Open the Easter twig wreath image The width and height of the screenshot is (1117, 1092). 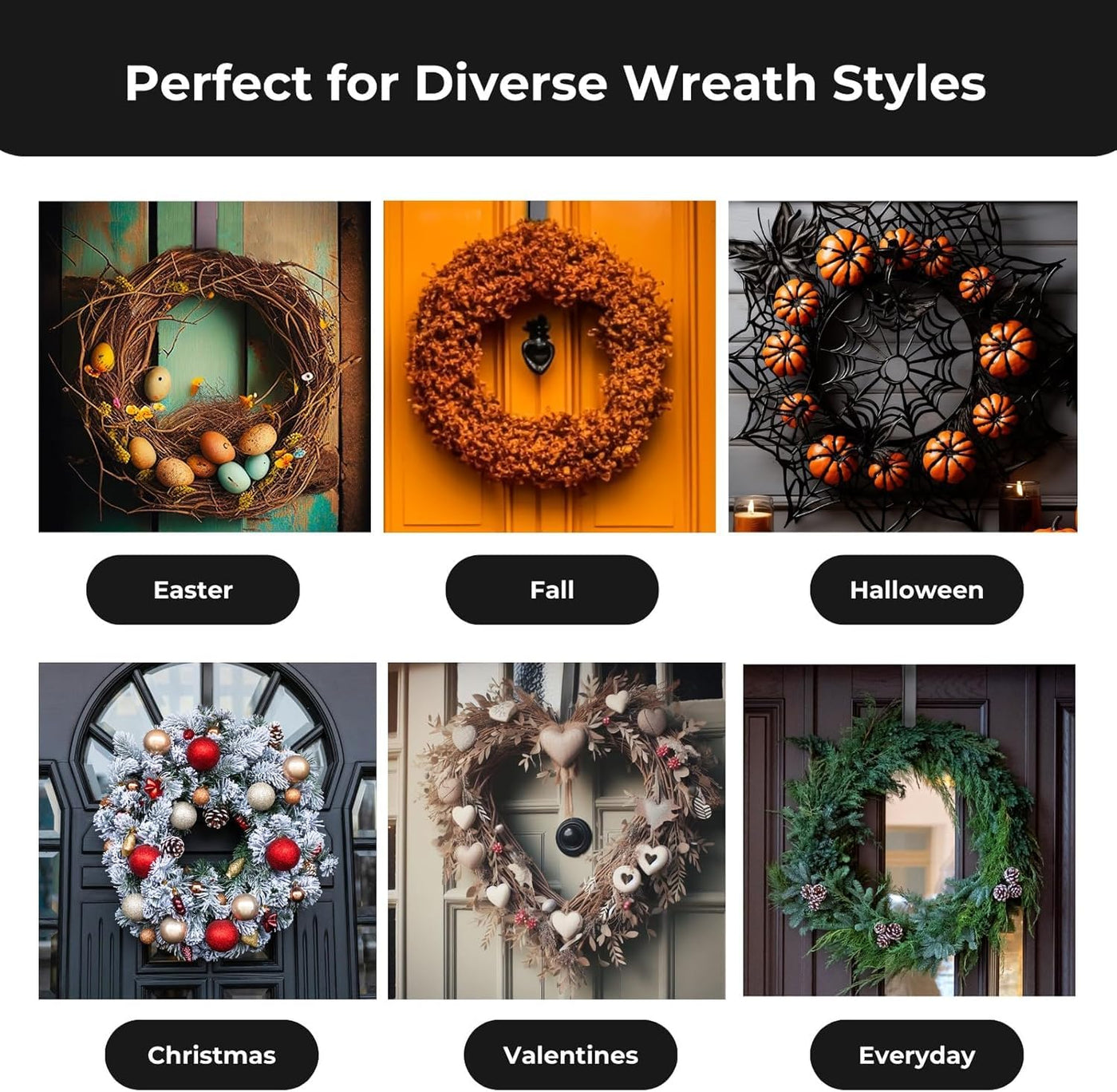205,366
